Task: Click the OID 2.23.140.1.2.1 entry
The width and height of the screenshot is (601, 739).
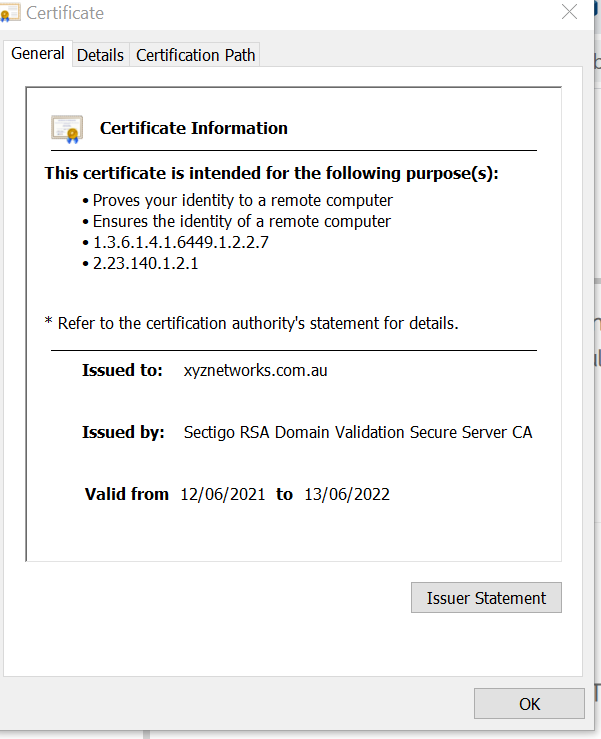Action: pos(146,263)
